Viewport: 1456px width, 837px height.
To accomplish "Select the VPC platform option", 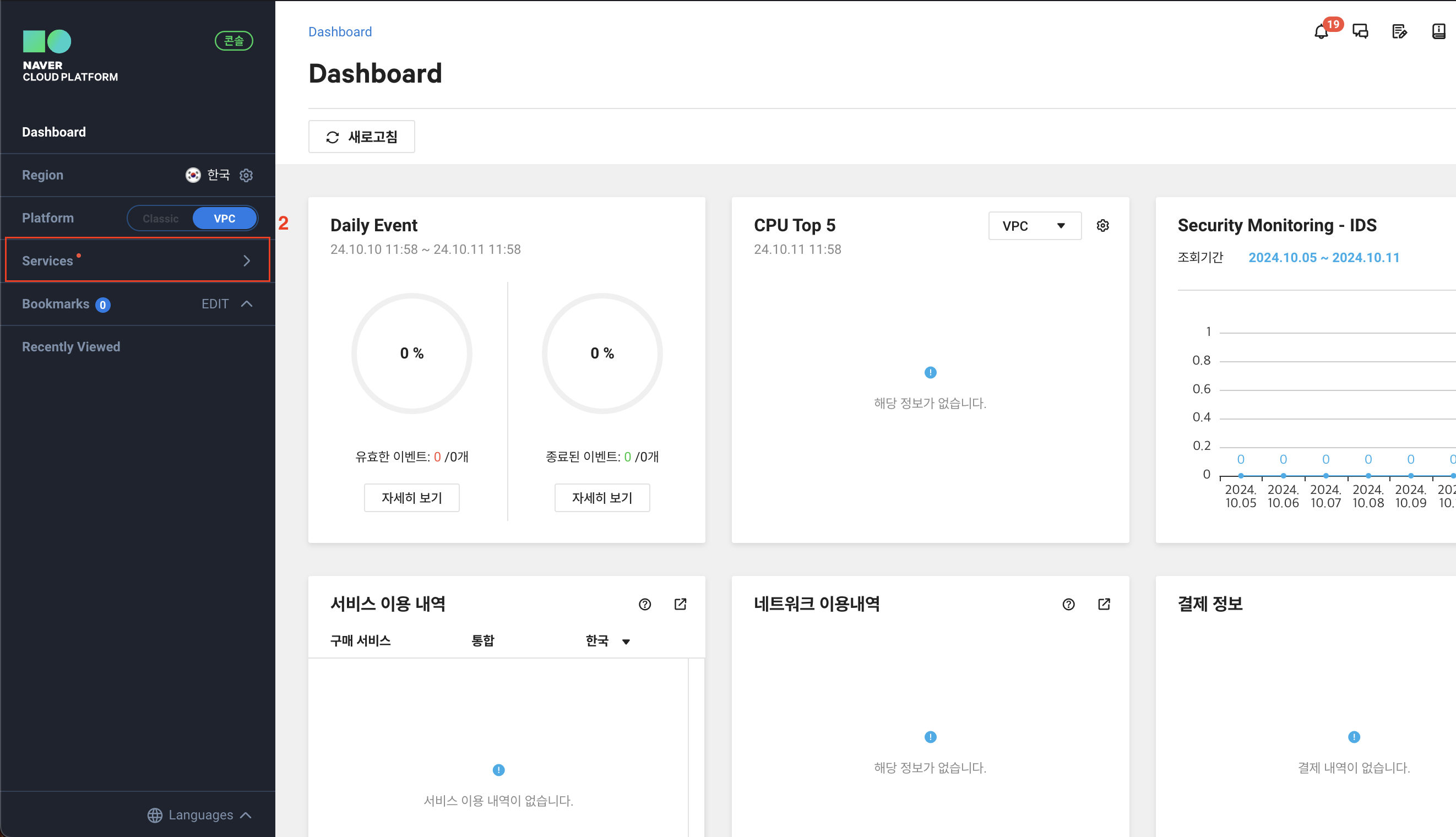I will click(224, 219).
